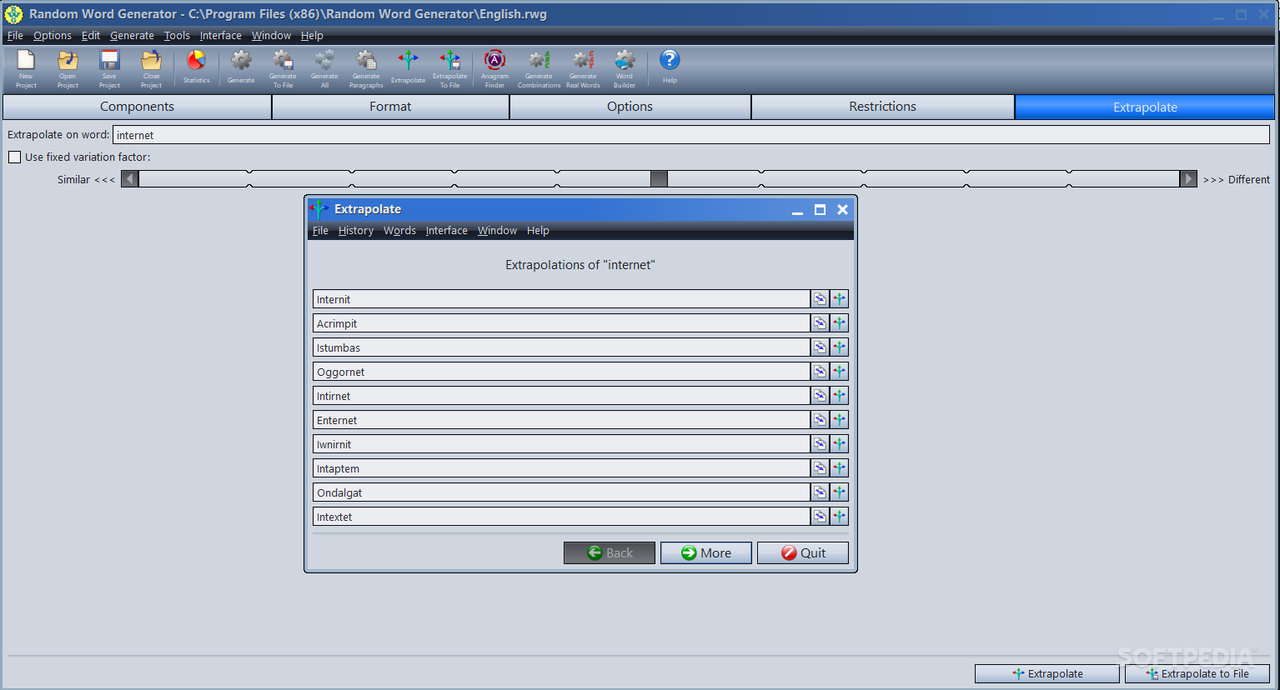This screenshot has height=690, width=1280.
Task: Click the slider right arrow toward Different
Action: [x=1189, y=179]
